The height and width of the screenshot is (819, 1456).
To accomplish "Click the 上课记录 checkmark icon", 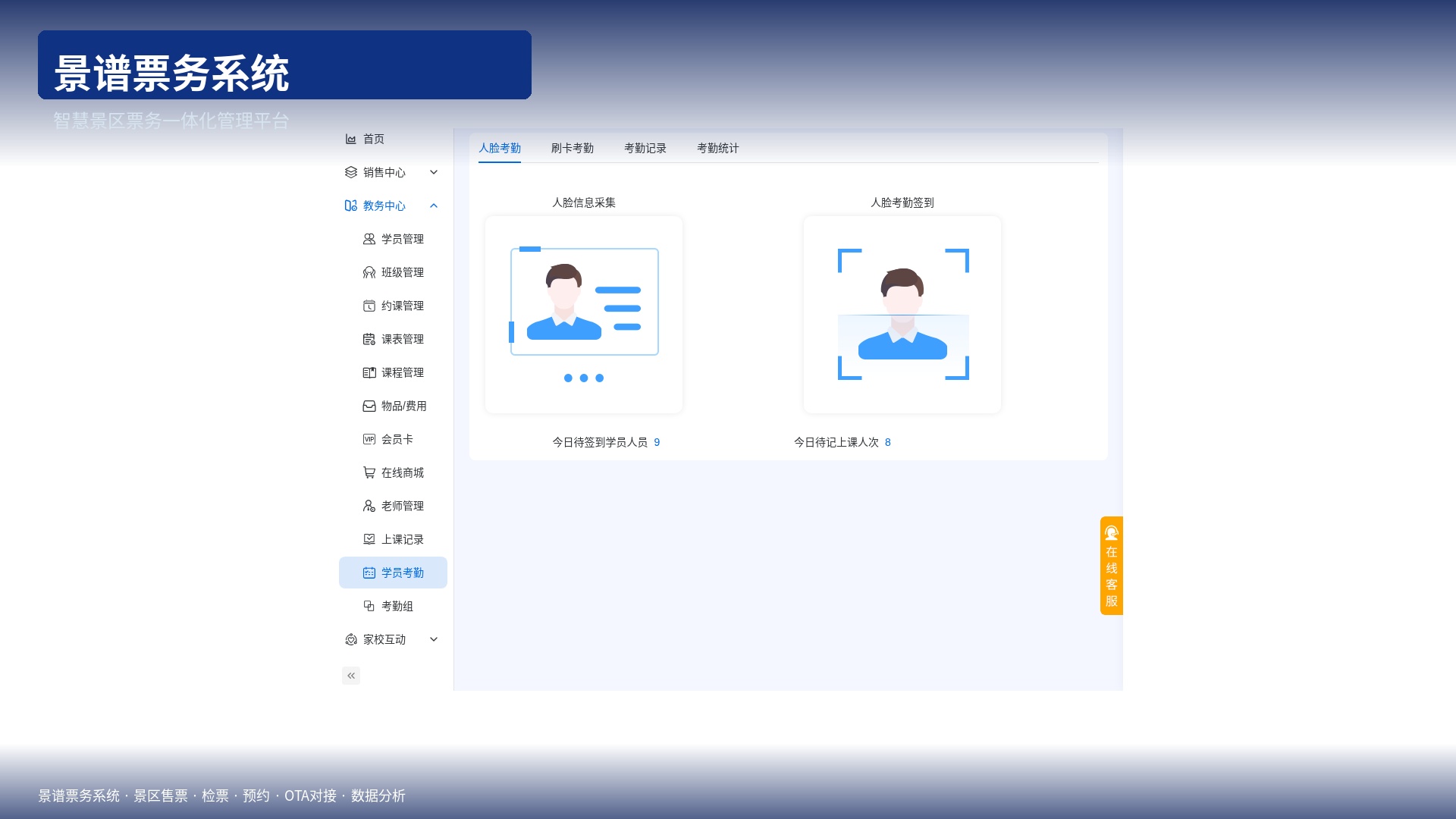I will (369, 539).
